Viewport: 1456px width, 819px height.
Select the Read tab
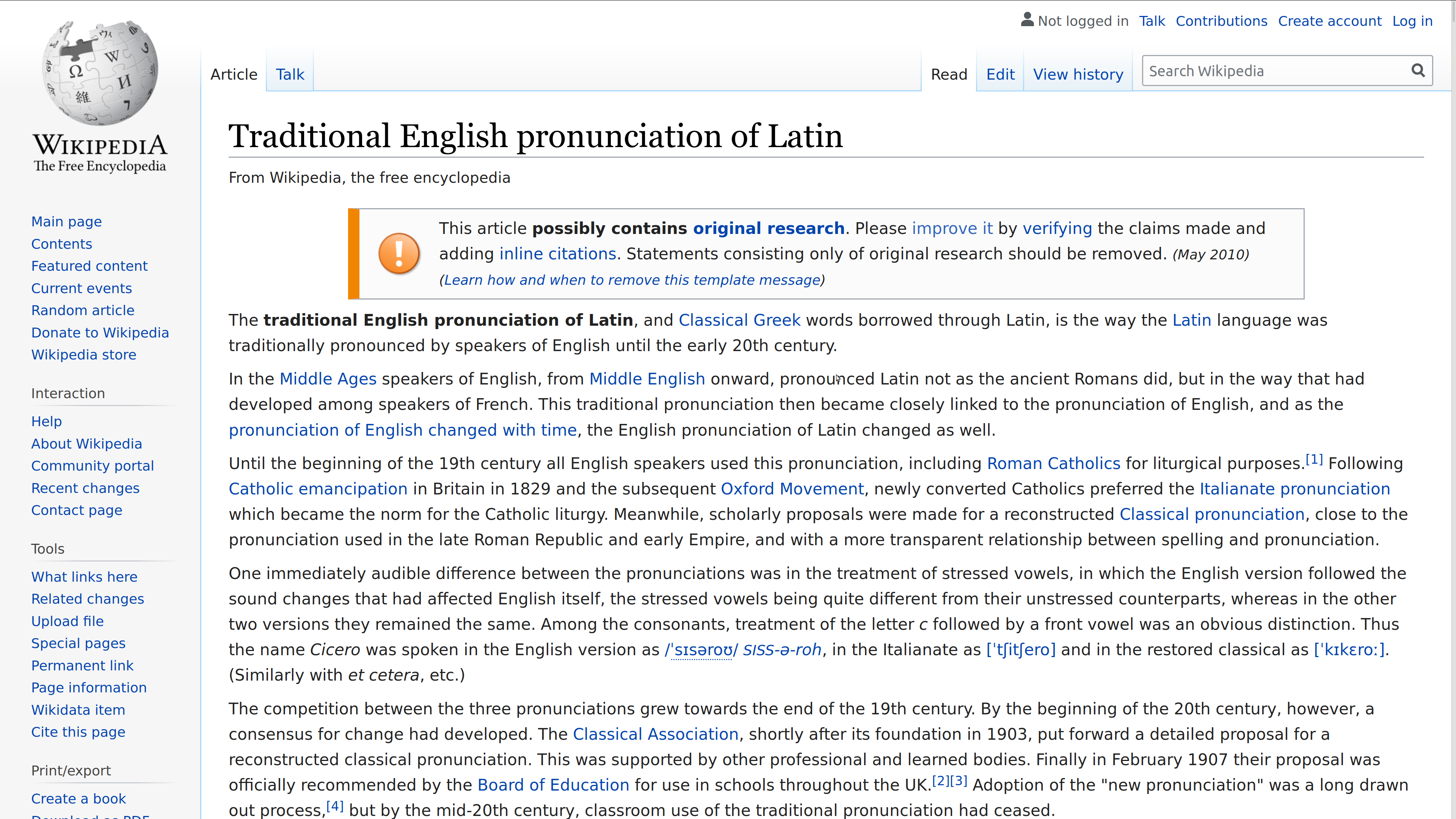(949, 74)
